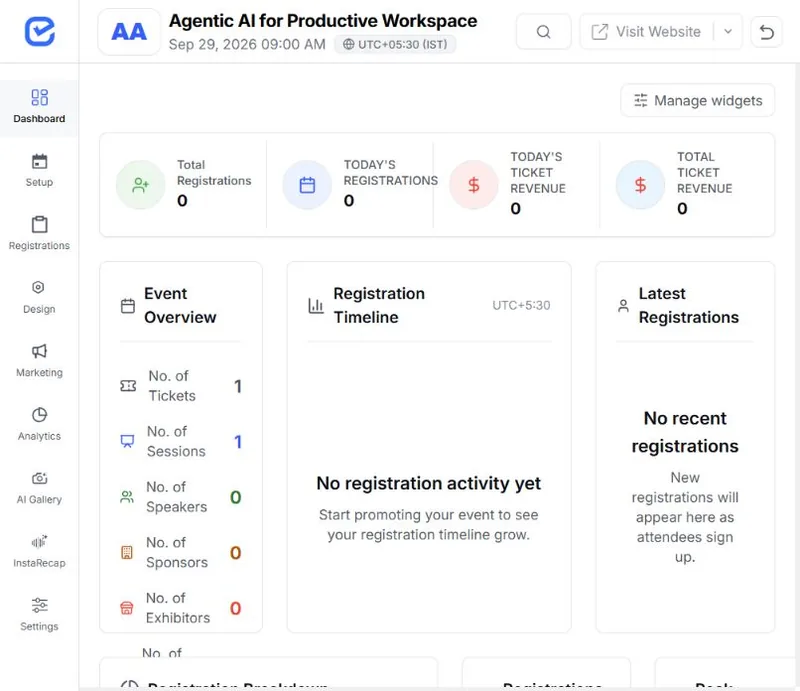
Task: Select the Marketing megaphone icon
Action: [x=39, y=351]
